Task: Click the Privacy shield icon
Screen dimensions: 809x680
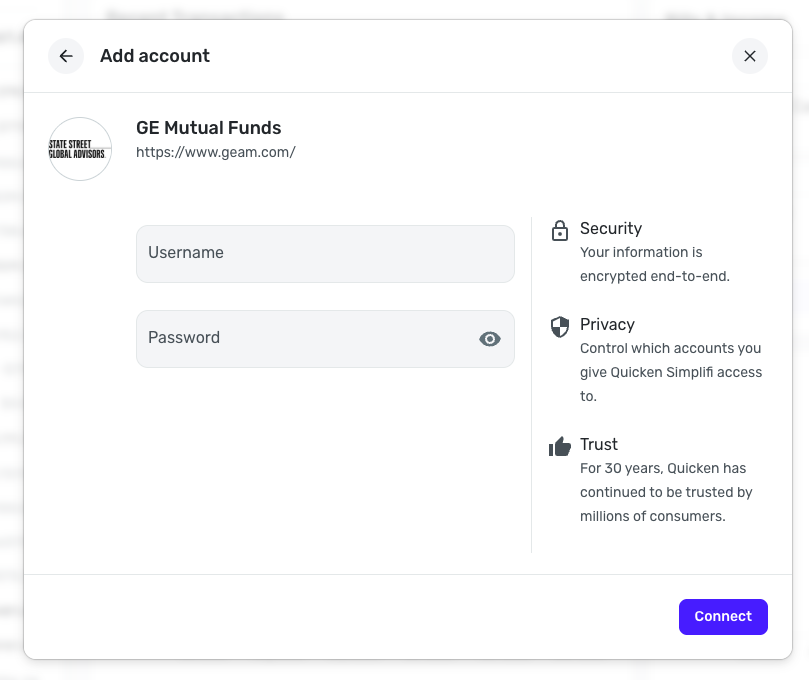Action: click(560, 326)
